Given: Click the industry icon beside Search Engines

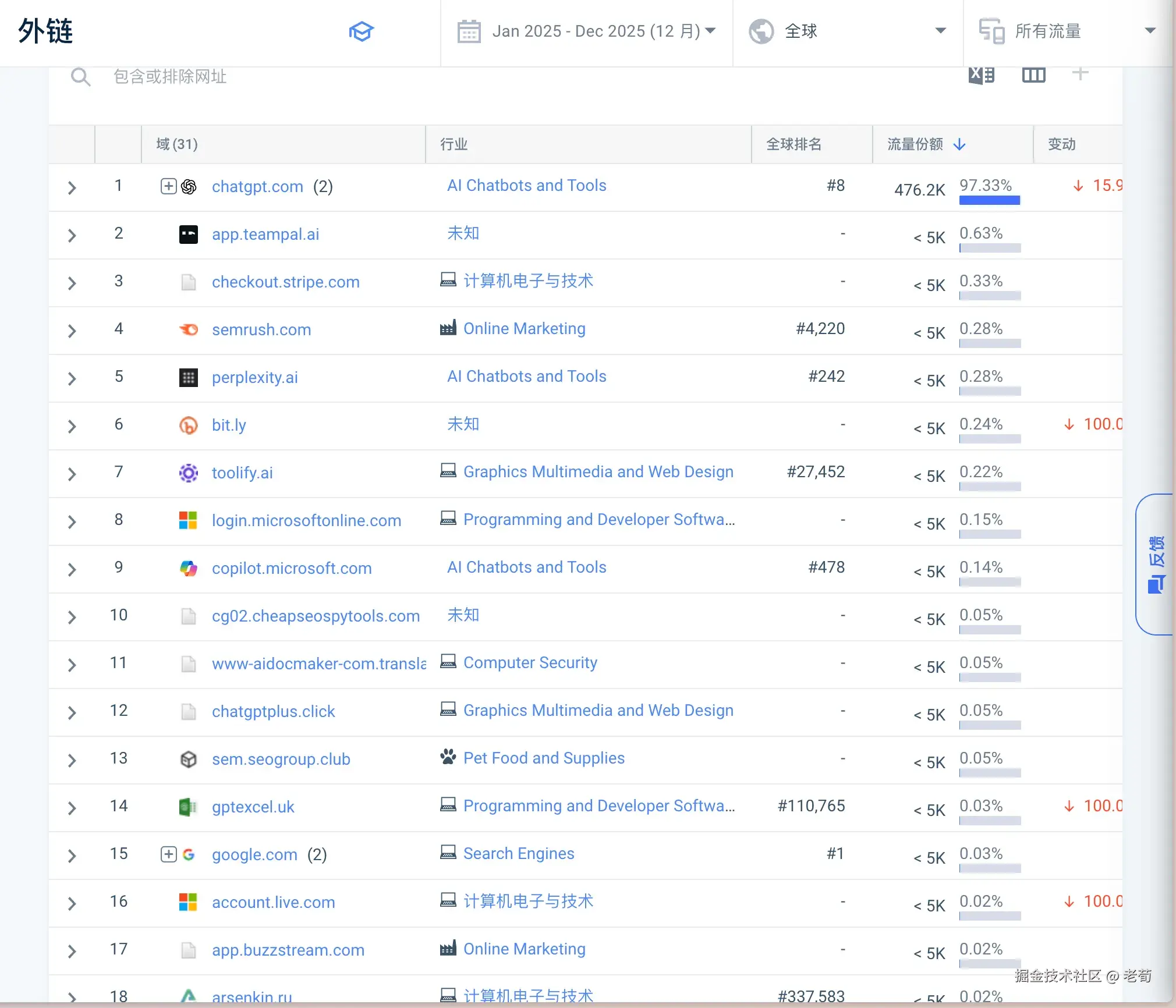Looking at the screenshot, I should click(448, 853).
